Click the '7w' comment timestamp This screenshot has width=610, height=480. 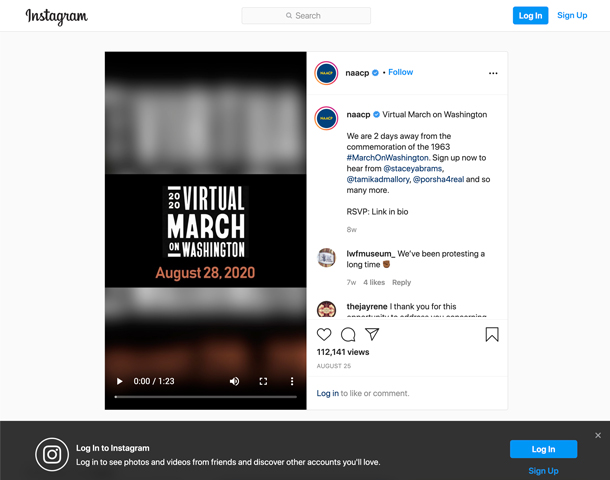pos(351,282)
